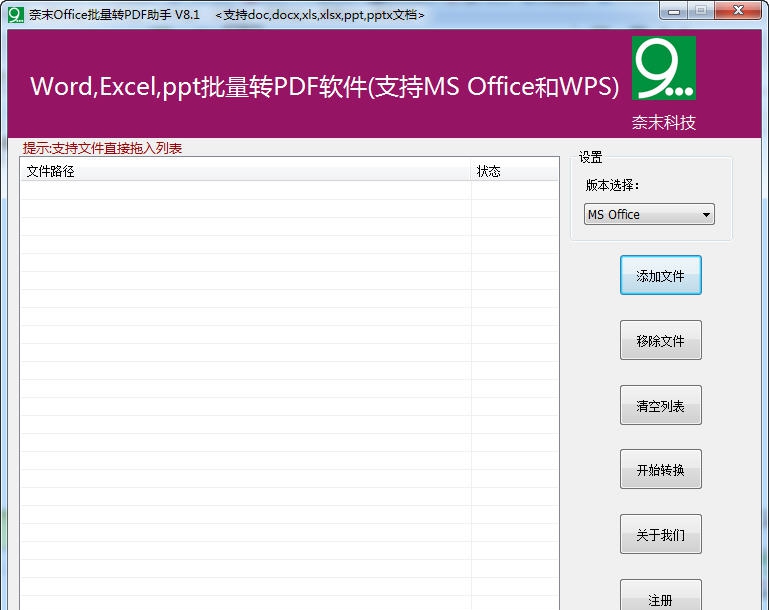The height and width of the screenshot is (610, 769).
Task: Close the 奈末Office window
Action: click(738, 11)
